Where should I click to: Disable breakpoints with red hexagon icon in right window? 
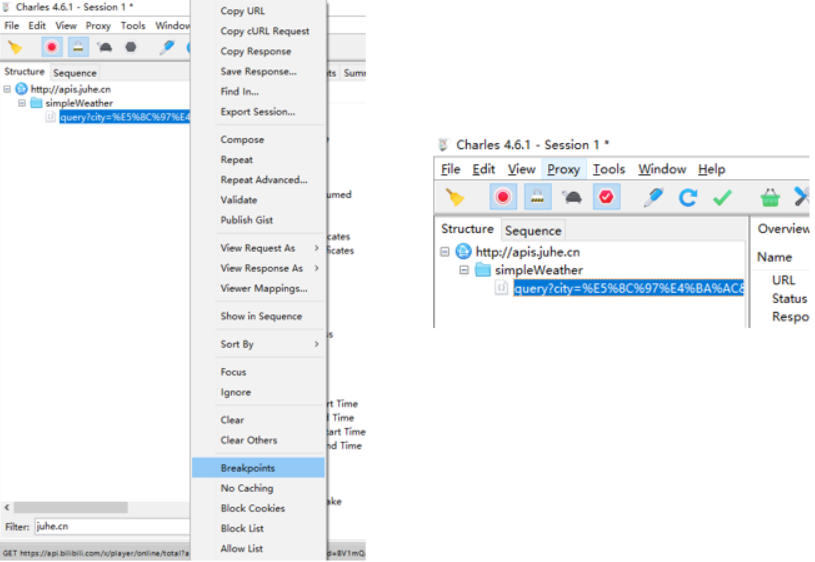click(x=607, y=197)
